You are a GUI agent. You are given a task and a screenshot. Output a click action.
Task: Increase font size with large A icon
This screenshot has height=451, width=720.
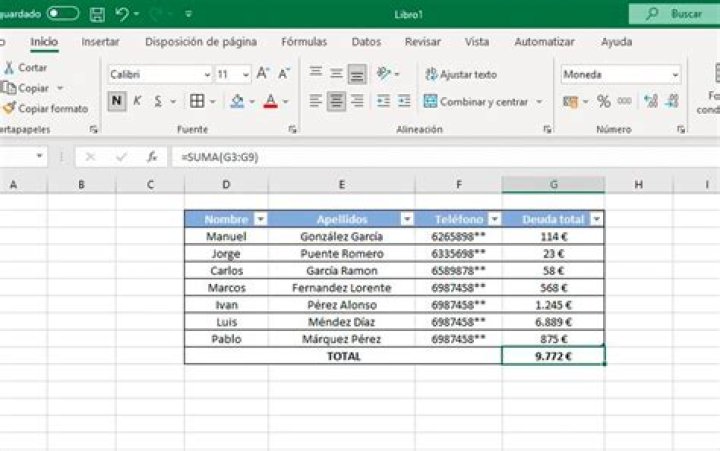(263, 73)
